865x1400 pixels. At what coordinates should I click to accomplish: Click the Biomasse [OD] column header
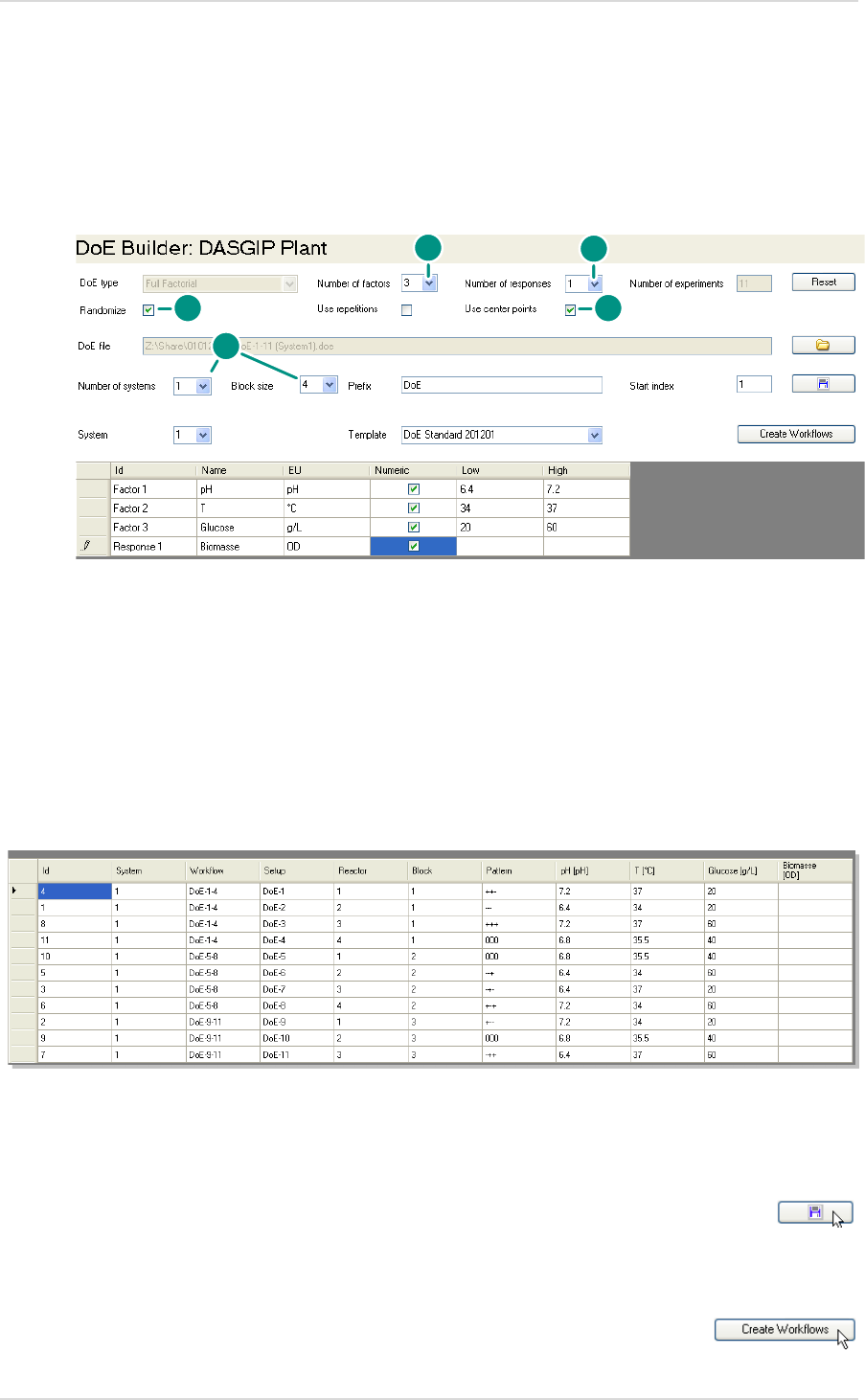click(815, 870)
